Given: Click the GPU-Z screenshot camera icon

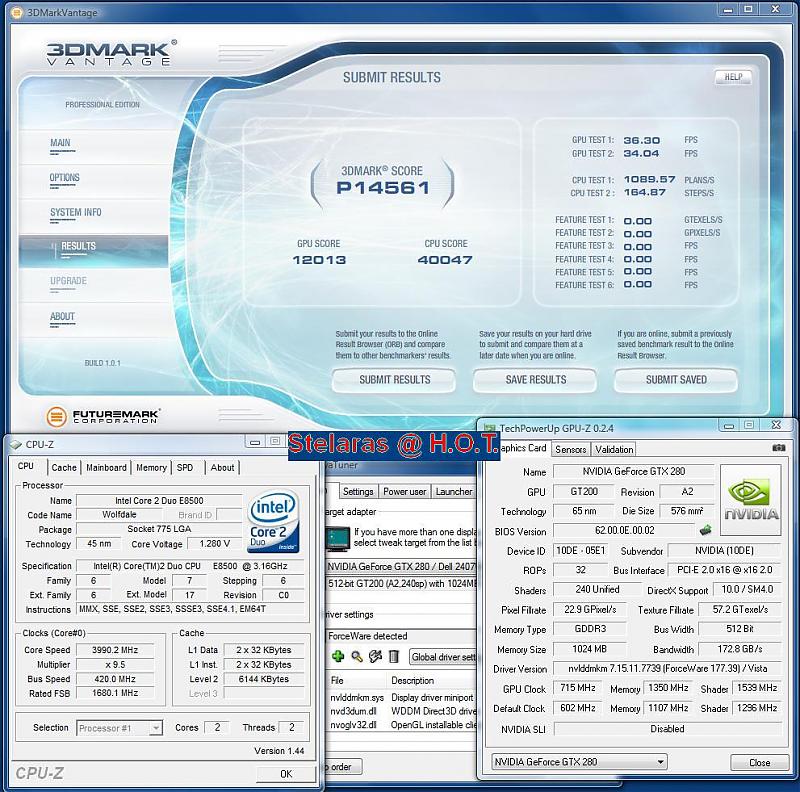Looking at the screenshot, I should coord(779,448).
